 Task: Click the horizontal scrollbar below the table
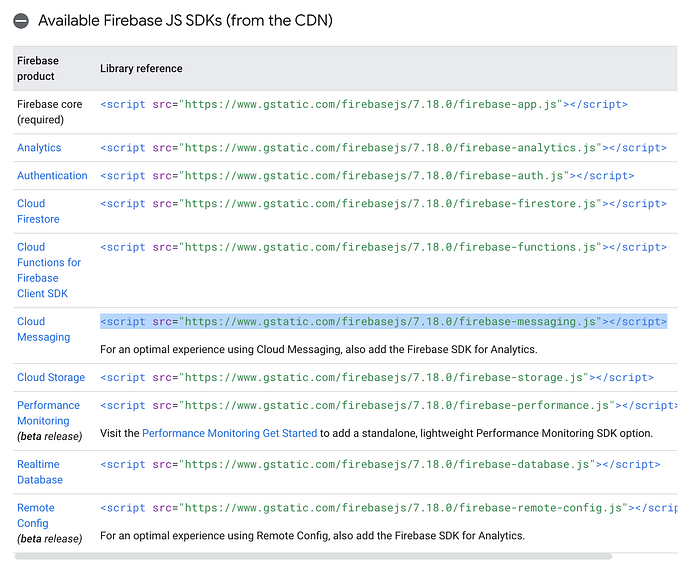click(313, 556)
